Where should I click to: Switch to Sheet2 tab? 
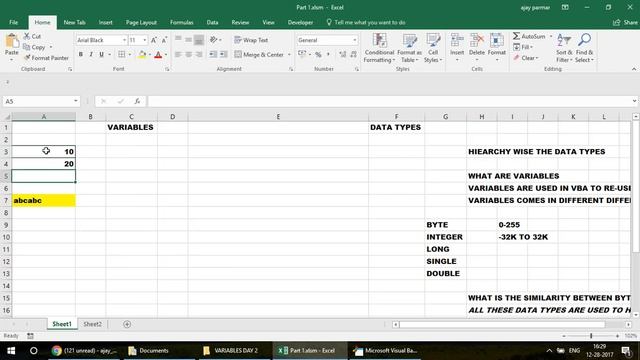pyautogui.click(x=92, y=324)
